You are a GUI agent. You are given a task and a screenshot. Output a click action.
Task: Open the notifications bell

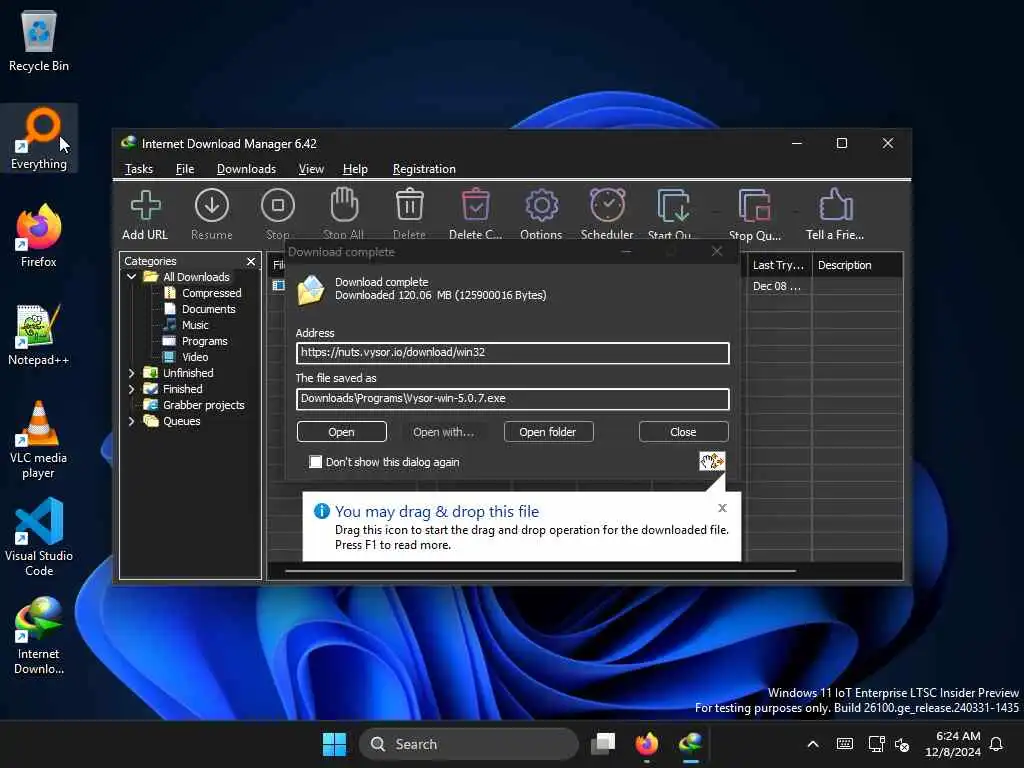pos(997,744)
